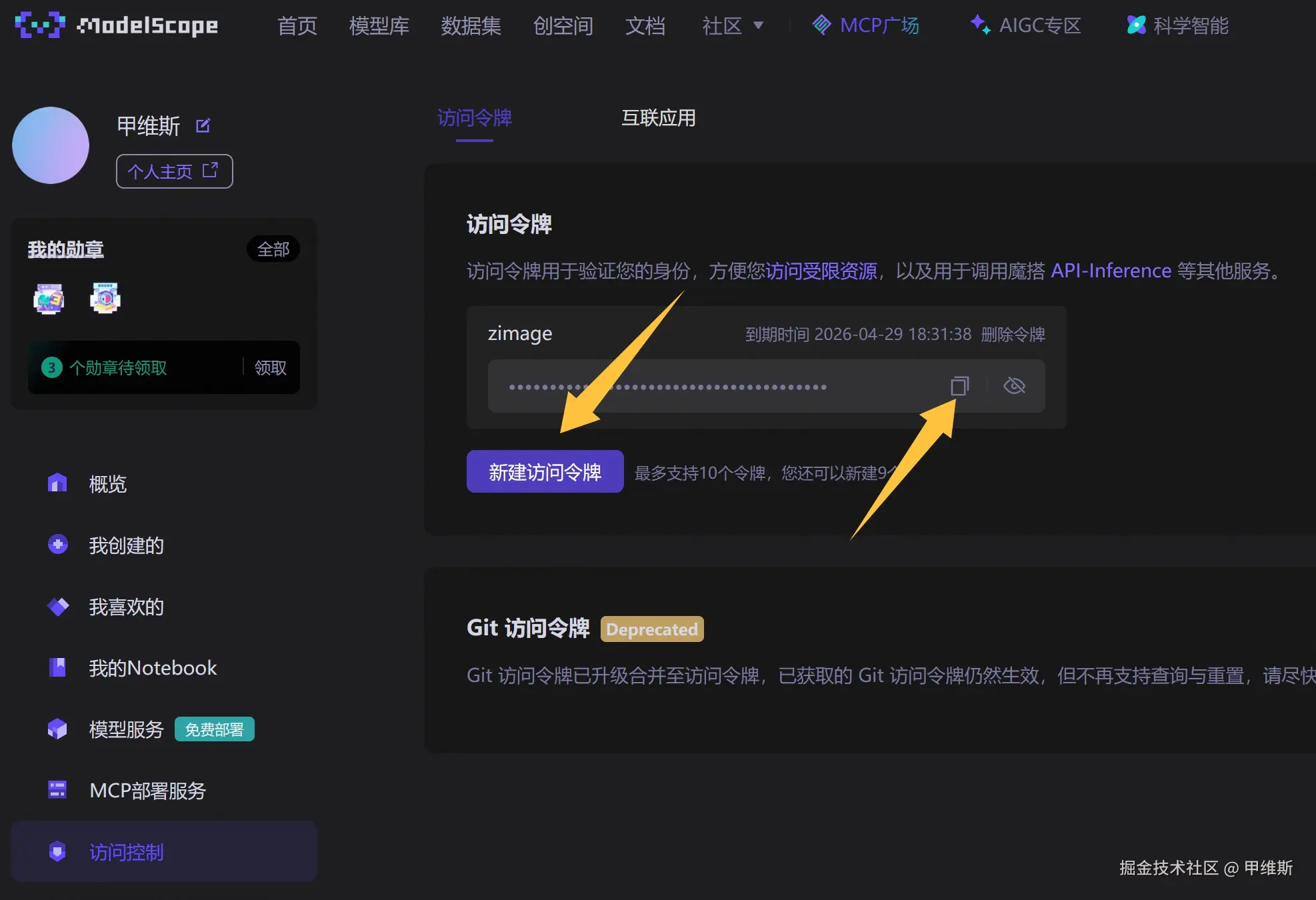The height and width of the screenshot is (900, 1316).
Task: Delete the zimage token via 删除令牌
Action: [1013, 334]
